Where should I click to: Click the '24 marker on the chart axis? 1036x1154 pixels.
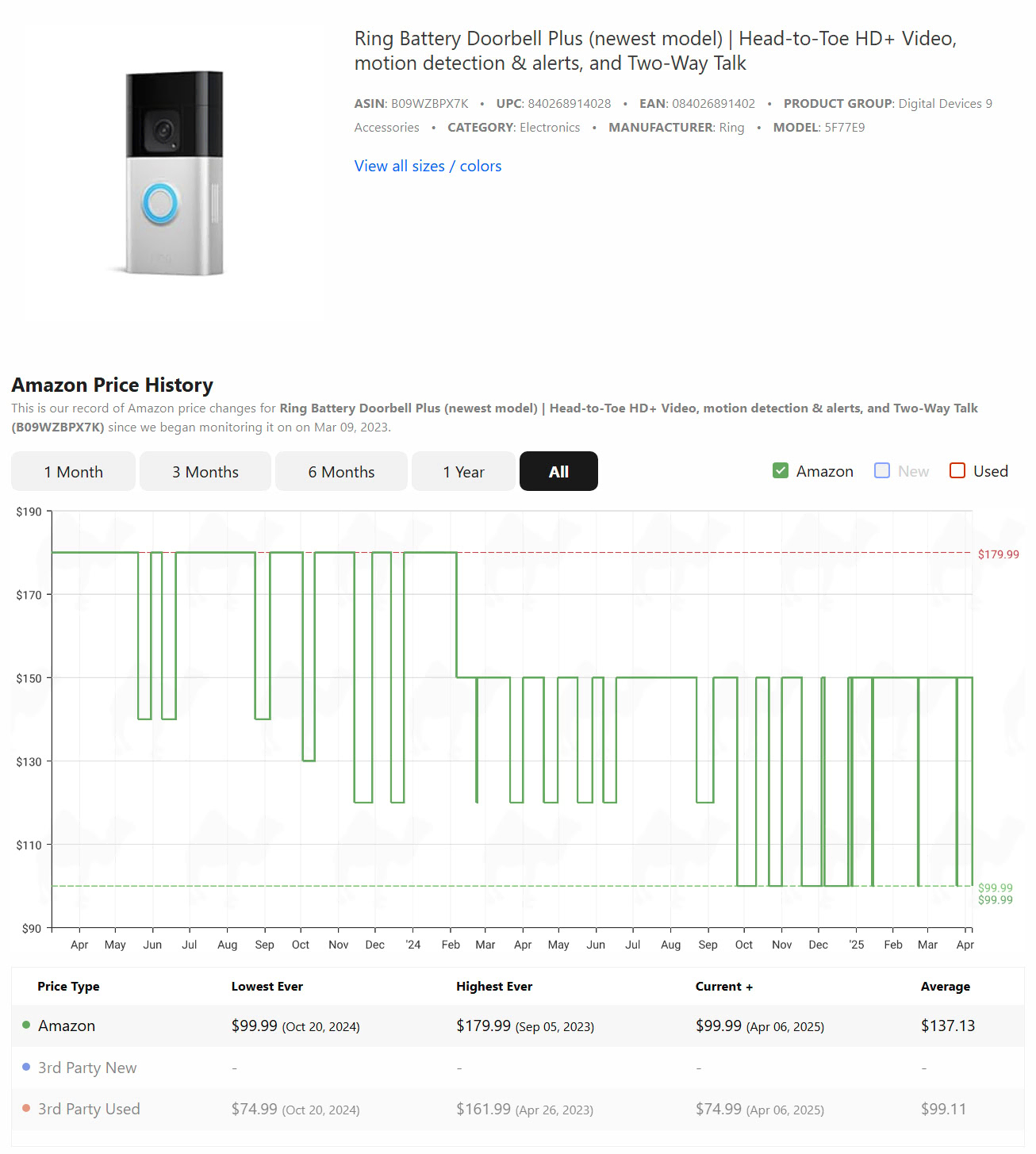click(x=412, y=945)
